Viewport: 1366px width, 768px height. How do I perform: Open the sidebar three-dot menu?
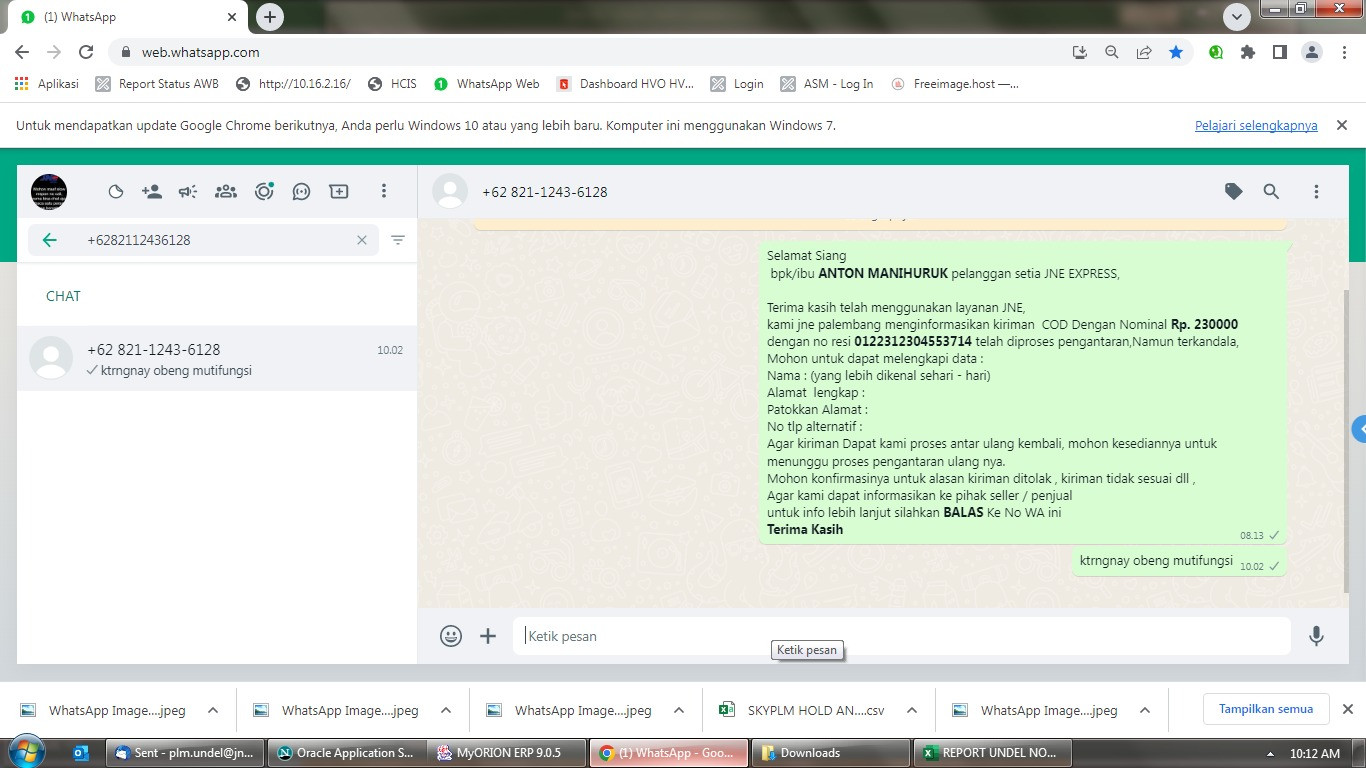point(384,191)
